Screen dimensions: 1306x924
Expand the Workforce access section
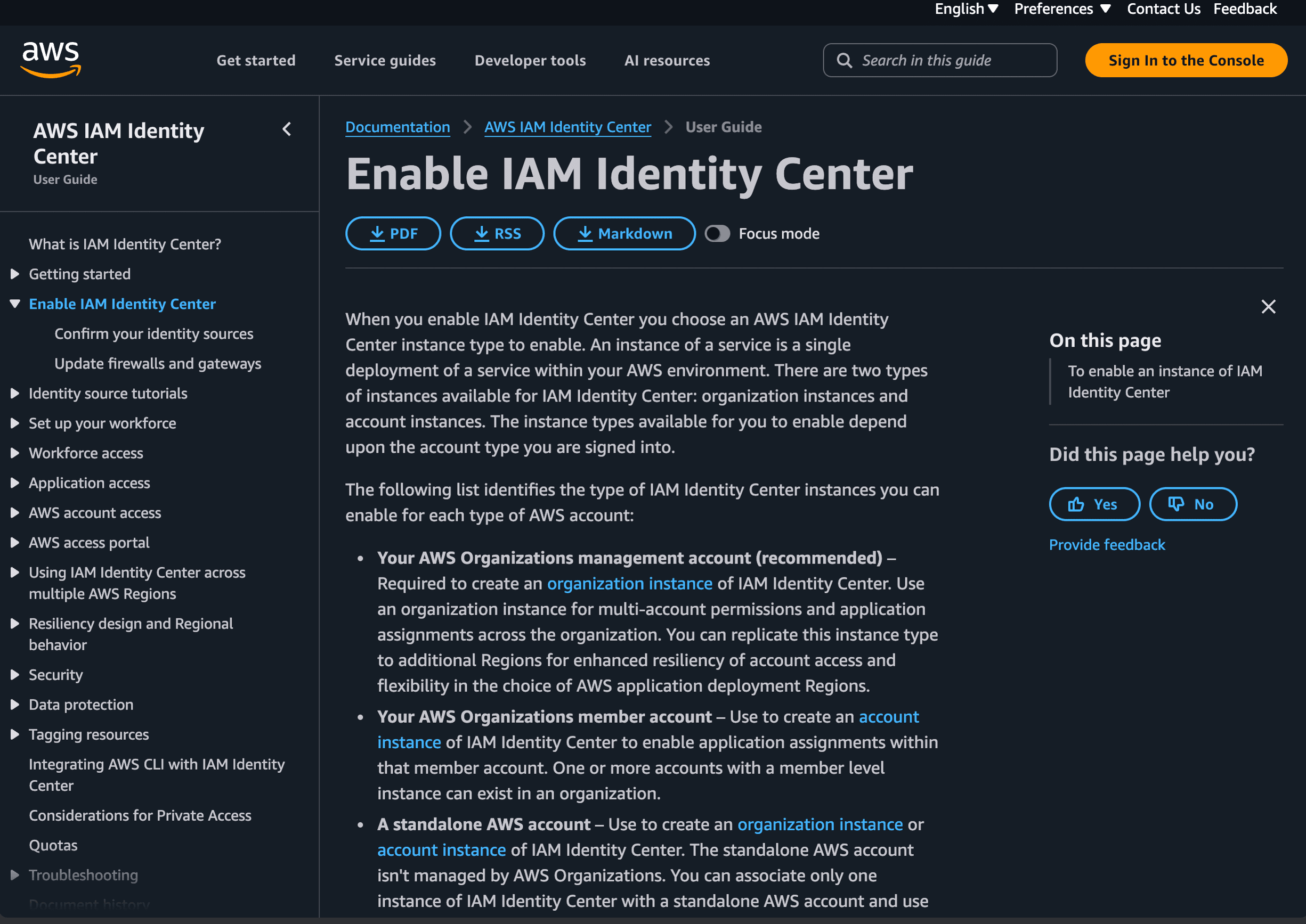15,453
